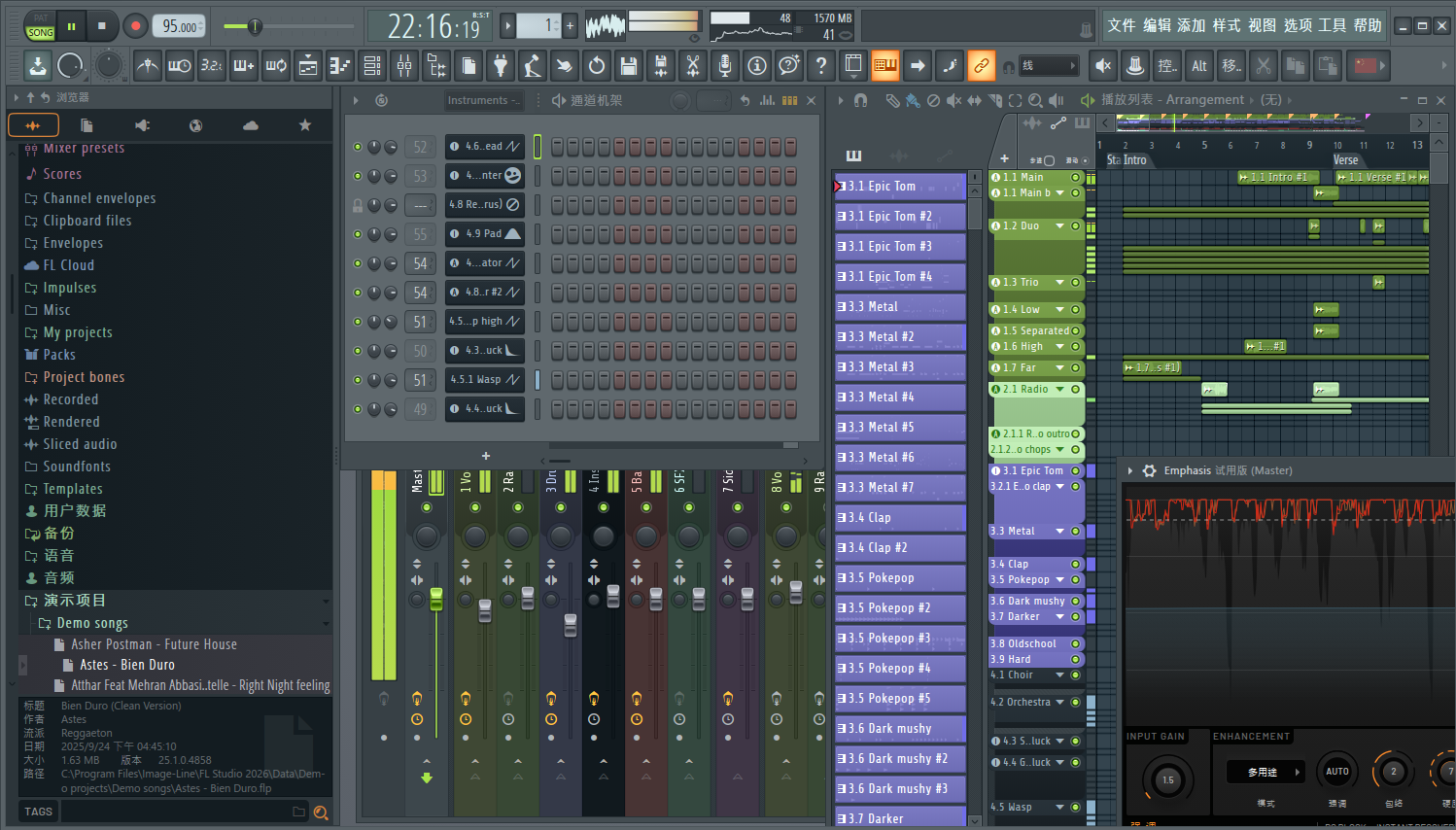The width and height of the screenshot is (1456, 830).
Task: Expand the 1.3 Trio track options arrow
Action: [x=1059, y=283]
